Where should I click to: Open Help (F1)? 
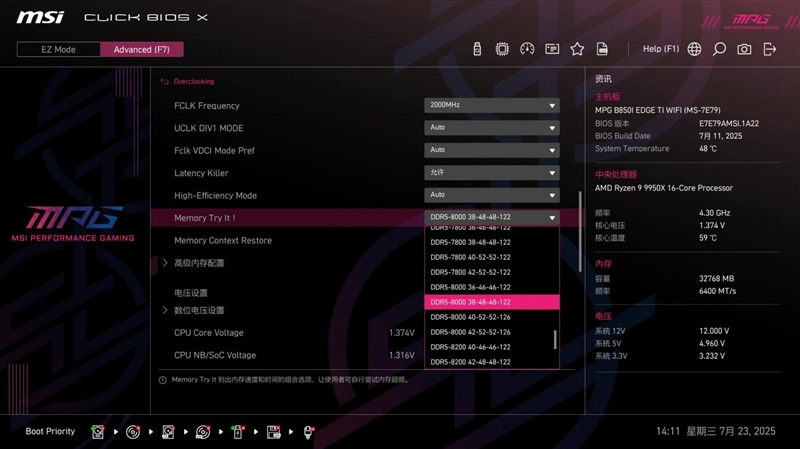661,49
